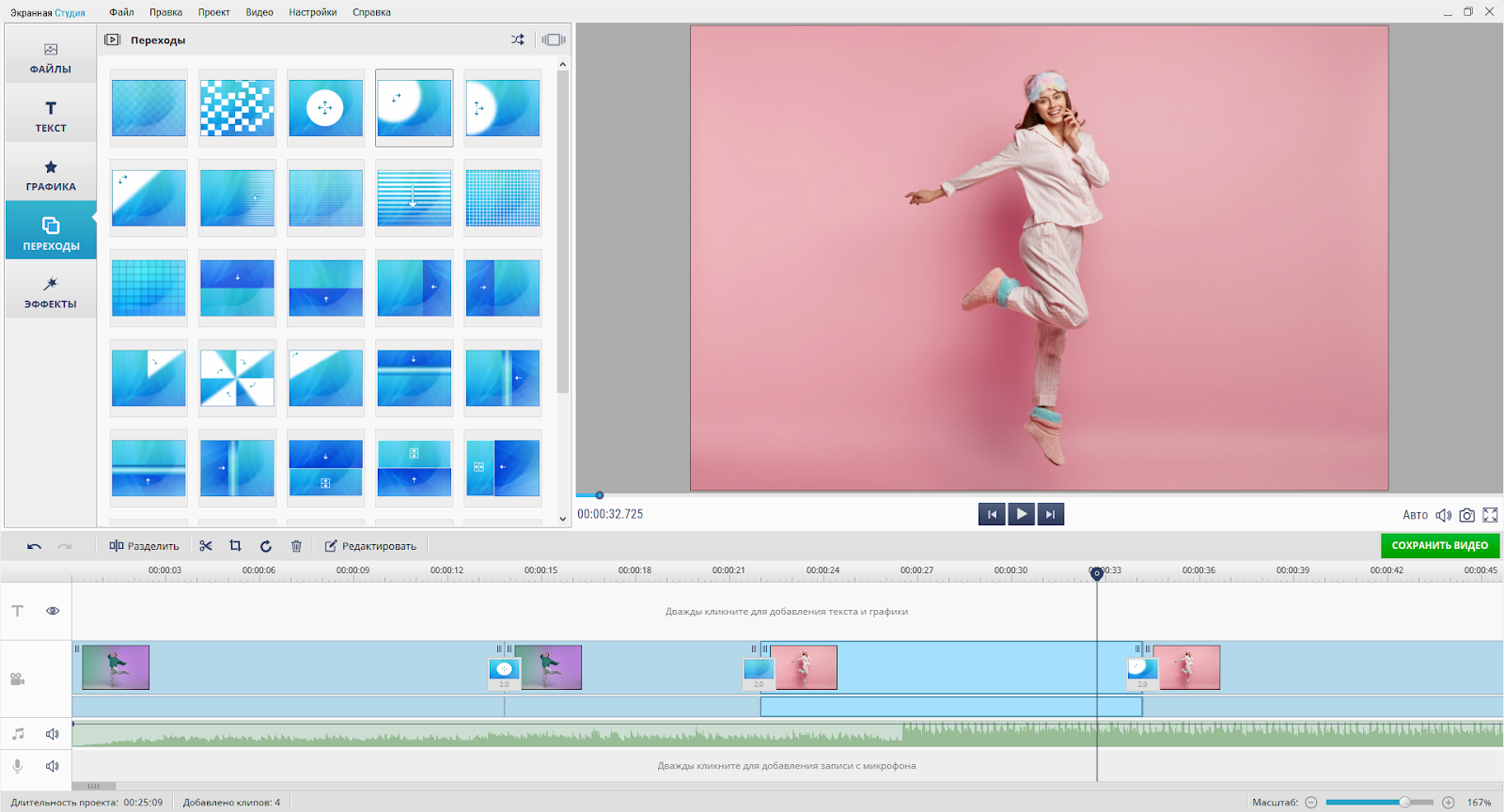Jump to next frame in player
This screenshot has height=812, width=1504.
click(1051, 514)
